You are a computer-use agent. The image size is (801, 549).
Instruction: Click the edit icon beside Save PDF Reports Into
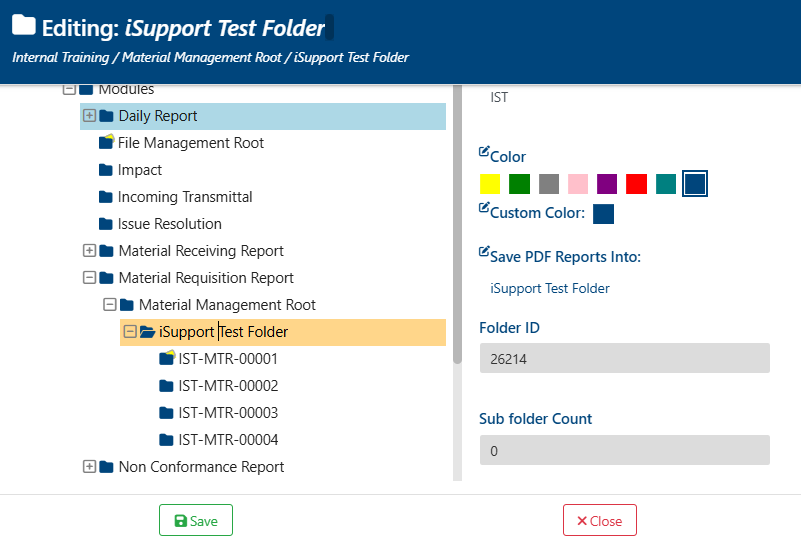484,251
